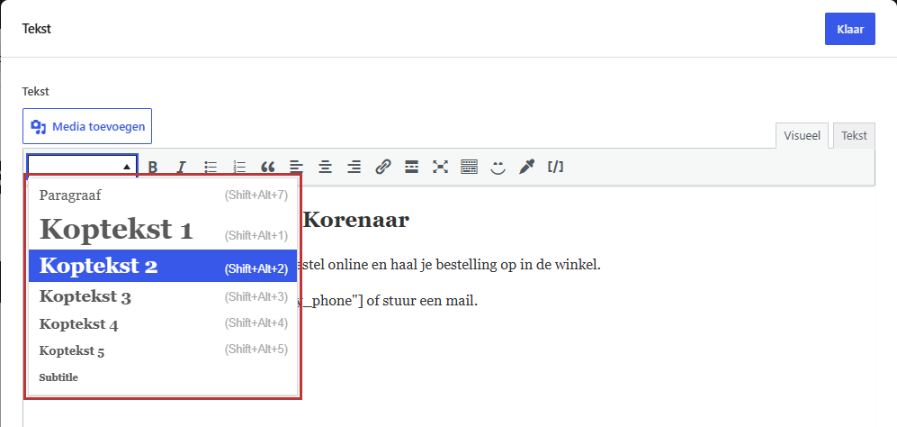Image resolution: width=897 pixels, height=427 pixels.
Task: Switch to the Visueel editor tab
Action: point(802,136)
